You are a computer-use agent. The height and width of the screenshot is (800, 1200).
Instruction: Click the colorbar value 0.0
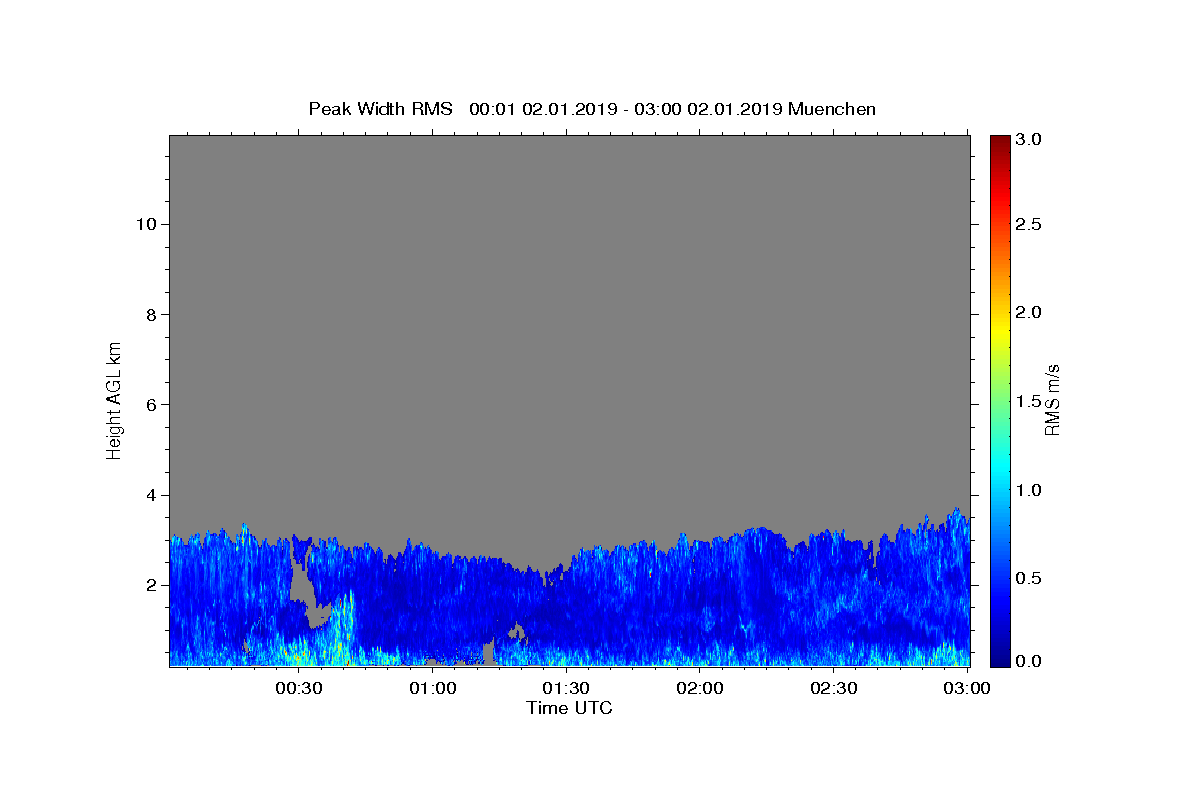[x=1029, y=661]
